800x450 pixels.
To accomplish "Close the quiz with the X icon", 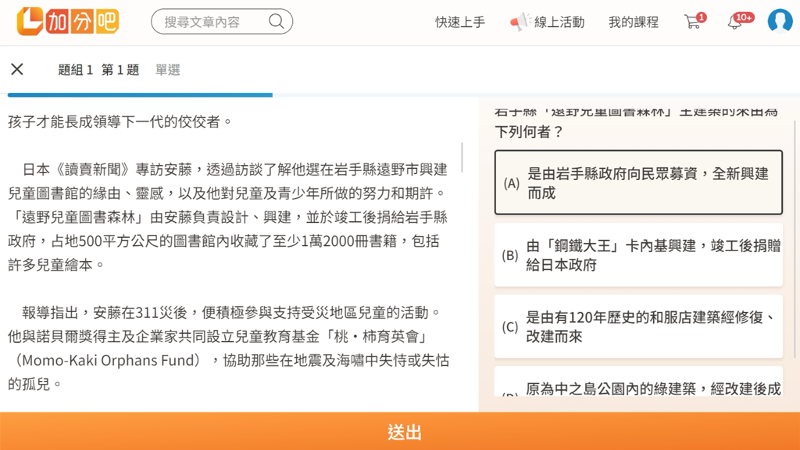I will (x=17, y=69).
